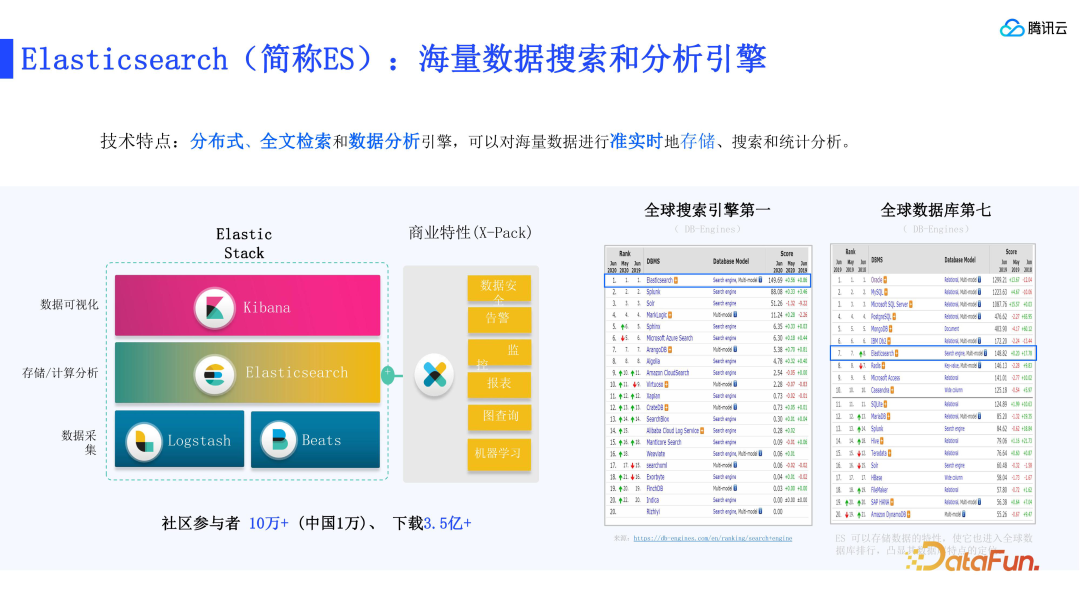The width and height of the screenshot is (1080, 608).
Task: Select the 告警 feature box
Action: coord(498,319)
